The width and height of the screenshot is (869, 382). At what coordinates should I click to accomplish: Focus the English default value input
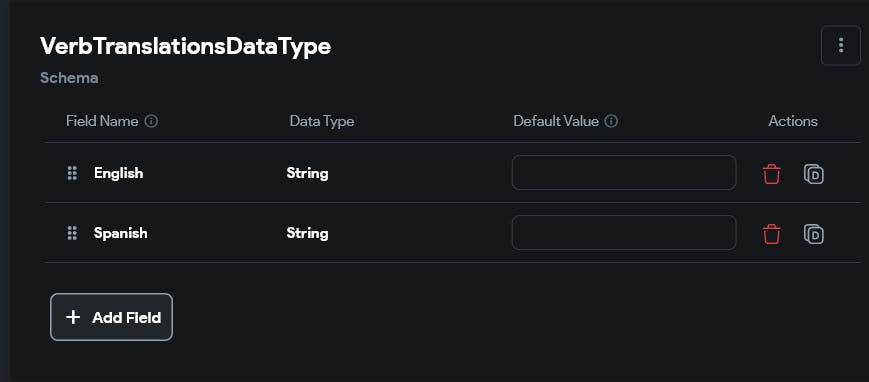click(x=624, y=172)
